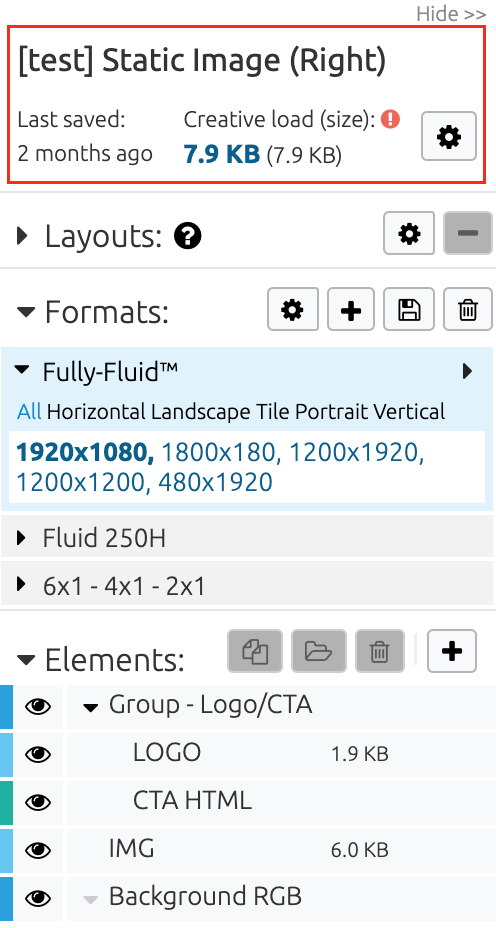Select the CTA HTML element row
This screenshot has width=496, height=928.
(x=281, y=802)
